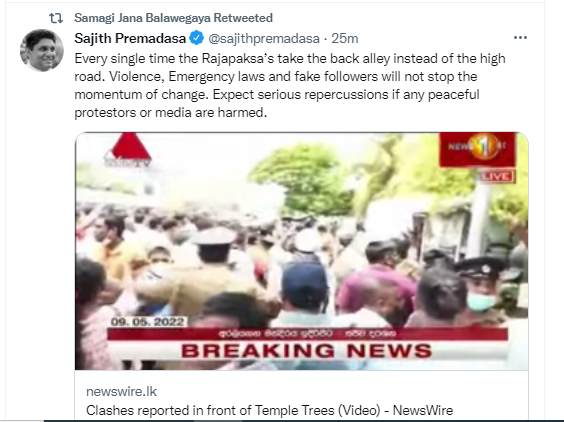
Task: Click the red Sinhala ticker bar
Action: coord(307,334)
